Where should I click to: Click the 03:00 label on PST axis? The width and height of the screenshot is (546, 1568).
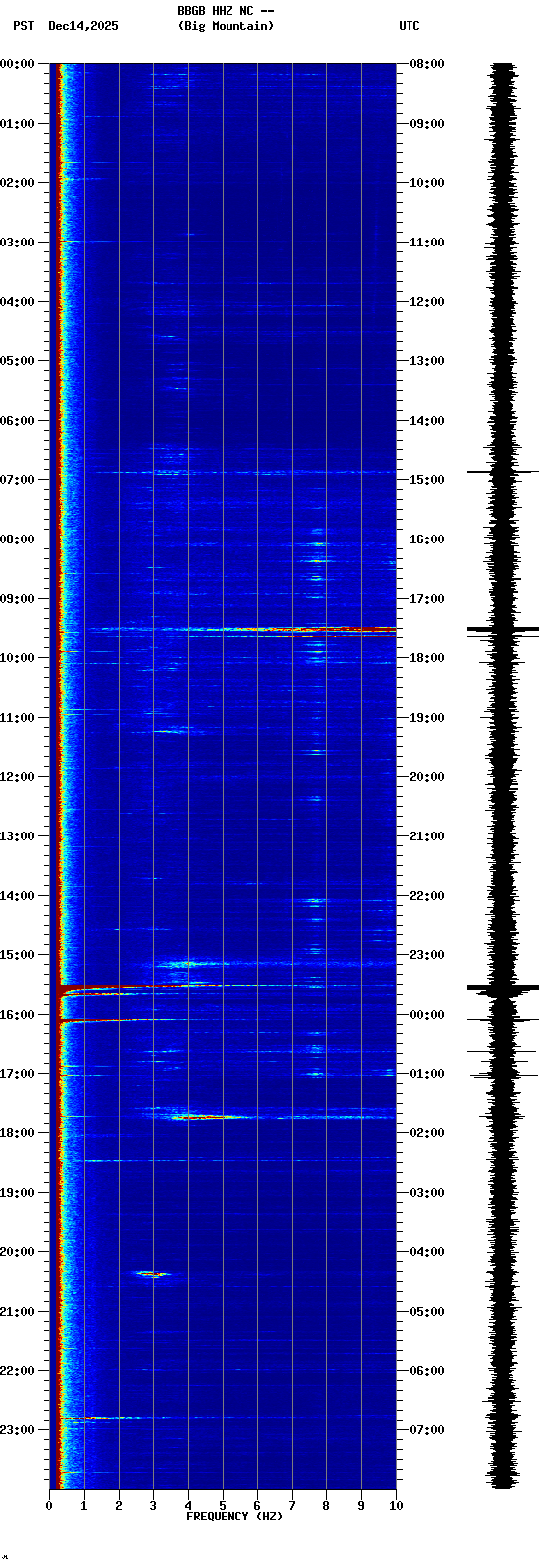pyautogui.click(x=17, y=243)
